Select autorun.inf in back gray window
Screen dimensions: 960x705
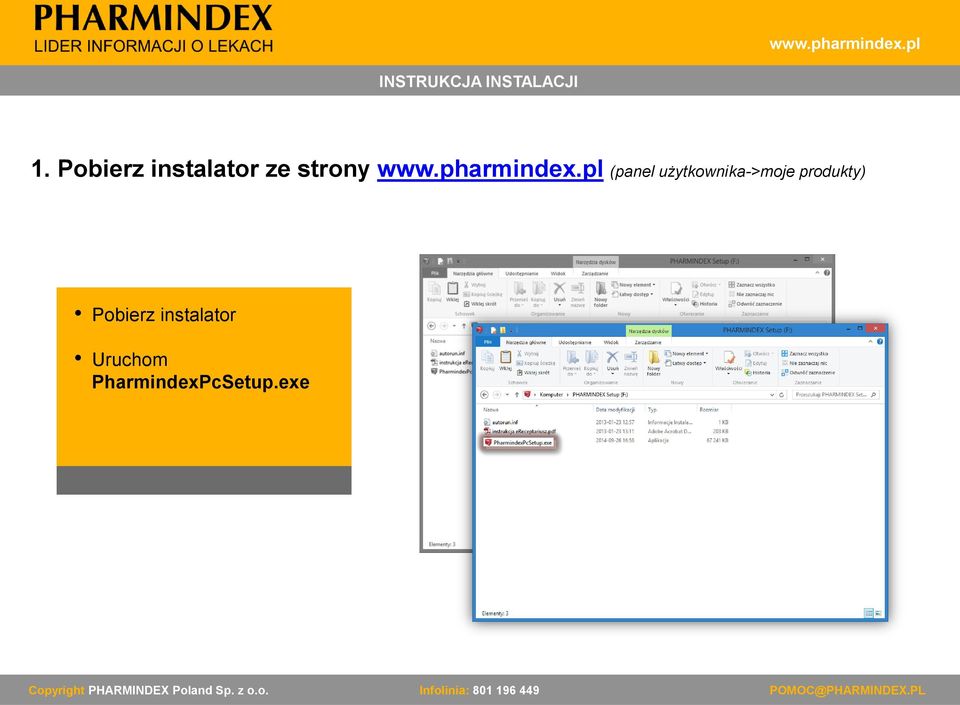[448, 353]
